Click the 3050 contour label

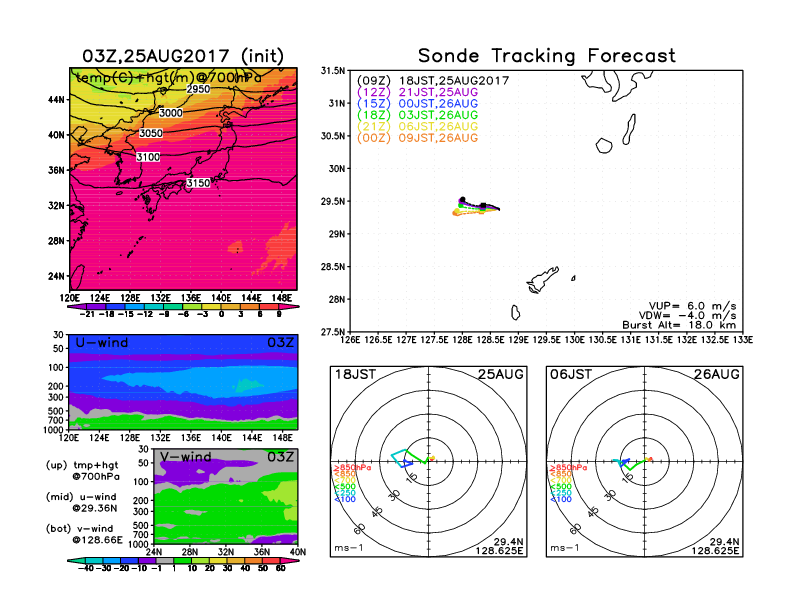click(151, 133)
